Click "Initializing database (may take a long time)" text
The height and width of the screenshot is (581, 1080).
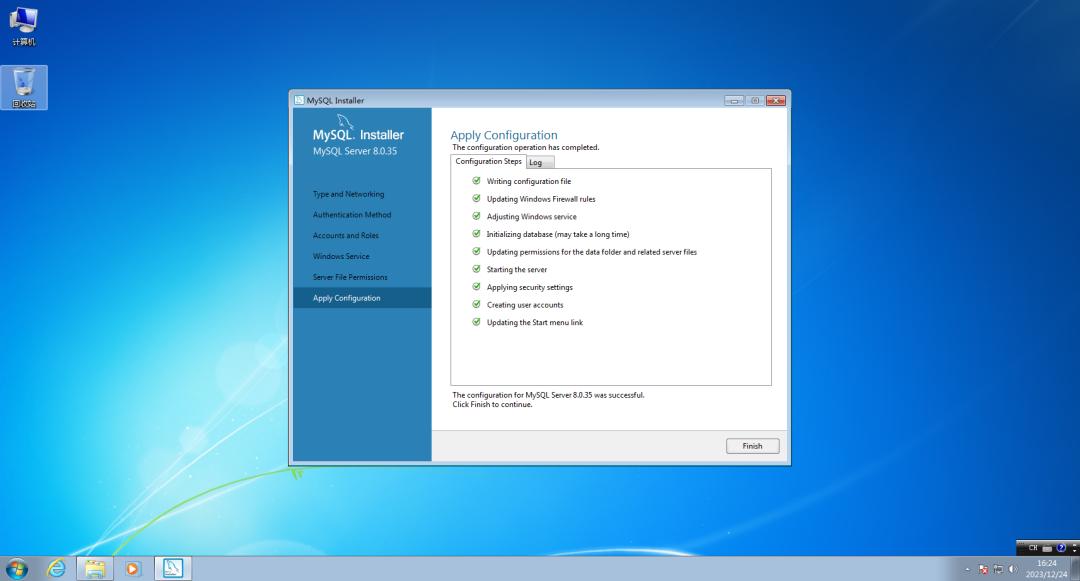pyautogui.click(x=558, y=234)
